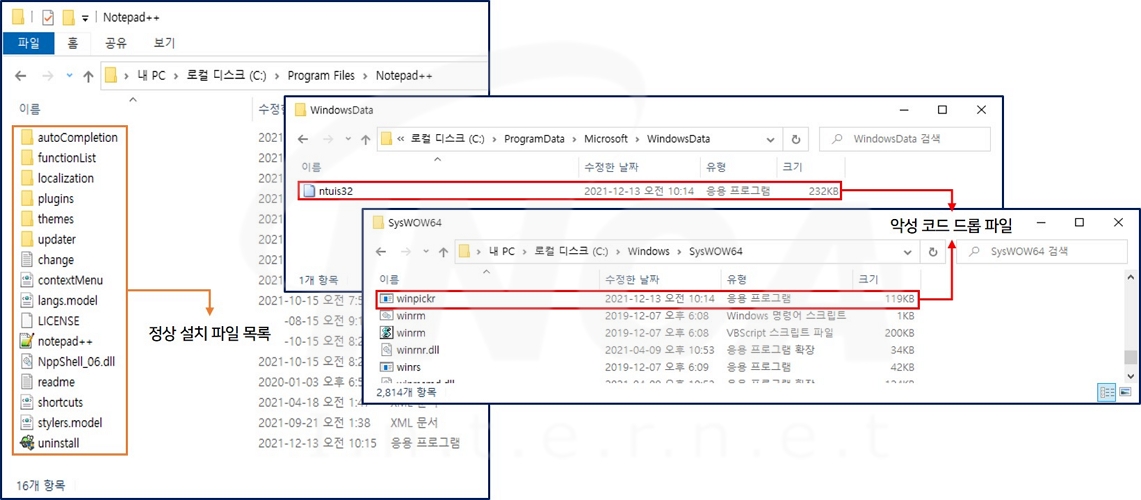The width and height of the screenshot is (1141, 500).
Task: Click Windows in SysWOW64 breadcrumb
Action: (648, 251)
